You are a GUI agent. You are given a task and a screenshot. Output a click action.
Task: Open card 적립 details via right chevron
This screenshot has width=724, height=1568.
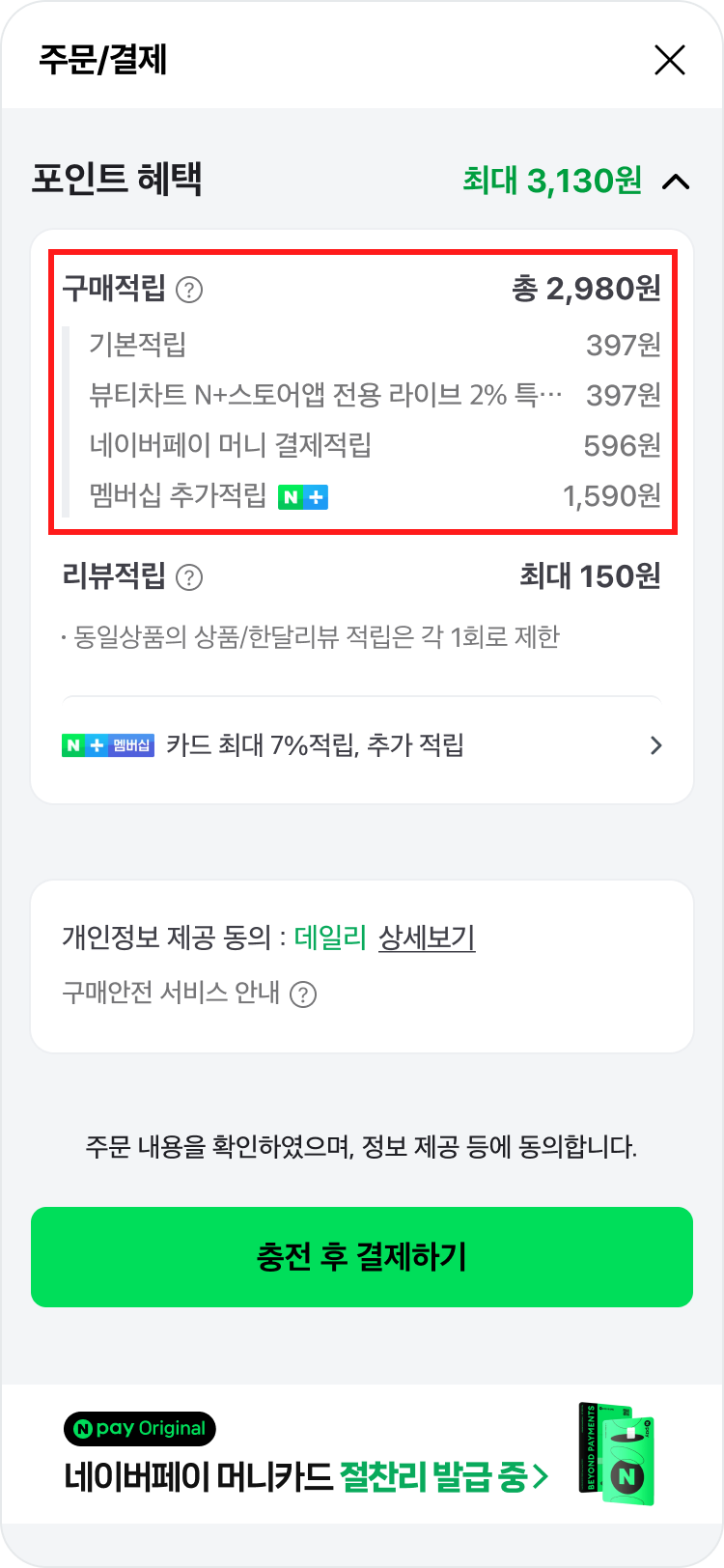pyautogui.click(x=656, y=745)
